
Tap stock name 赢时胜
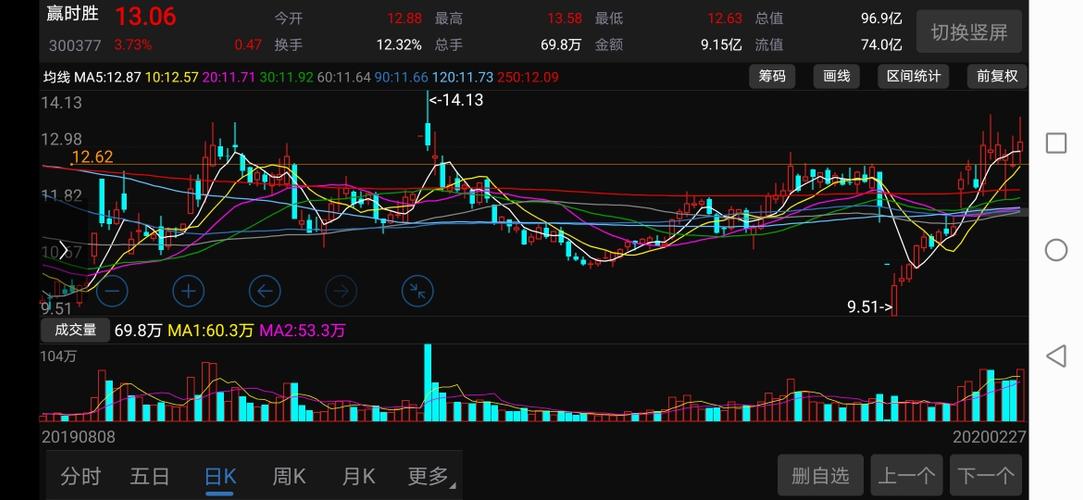pos(73,14)
